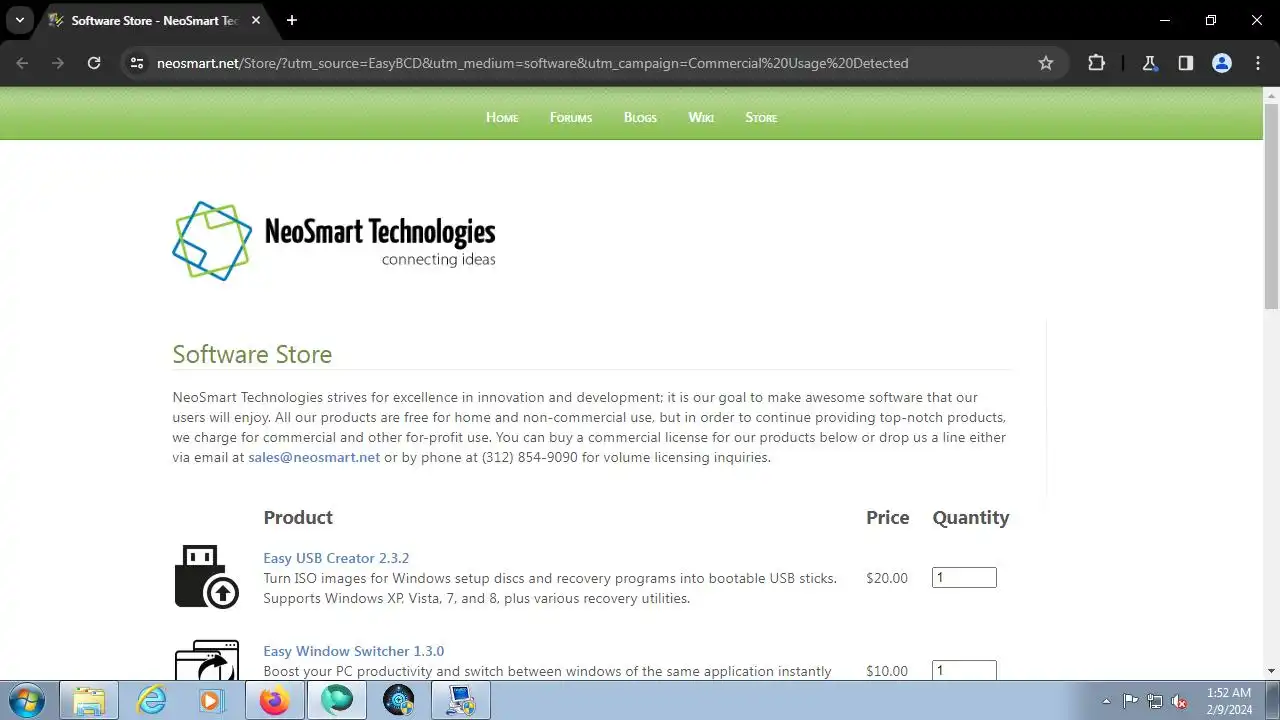Open the Store menu item
1280x720 pixels.
(761, 117)
